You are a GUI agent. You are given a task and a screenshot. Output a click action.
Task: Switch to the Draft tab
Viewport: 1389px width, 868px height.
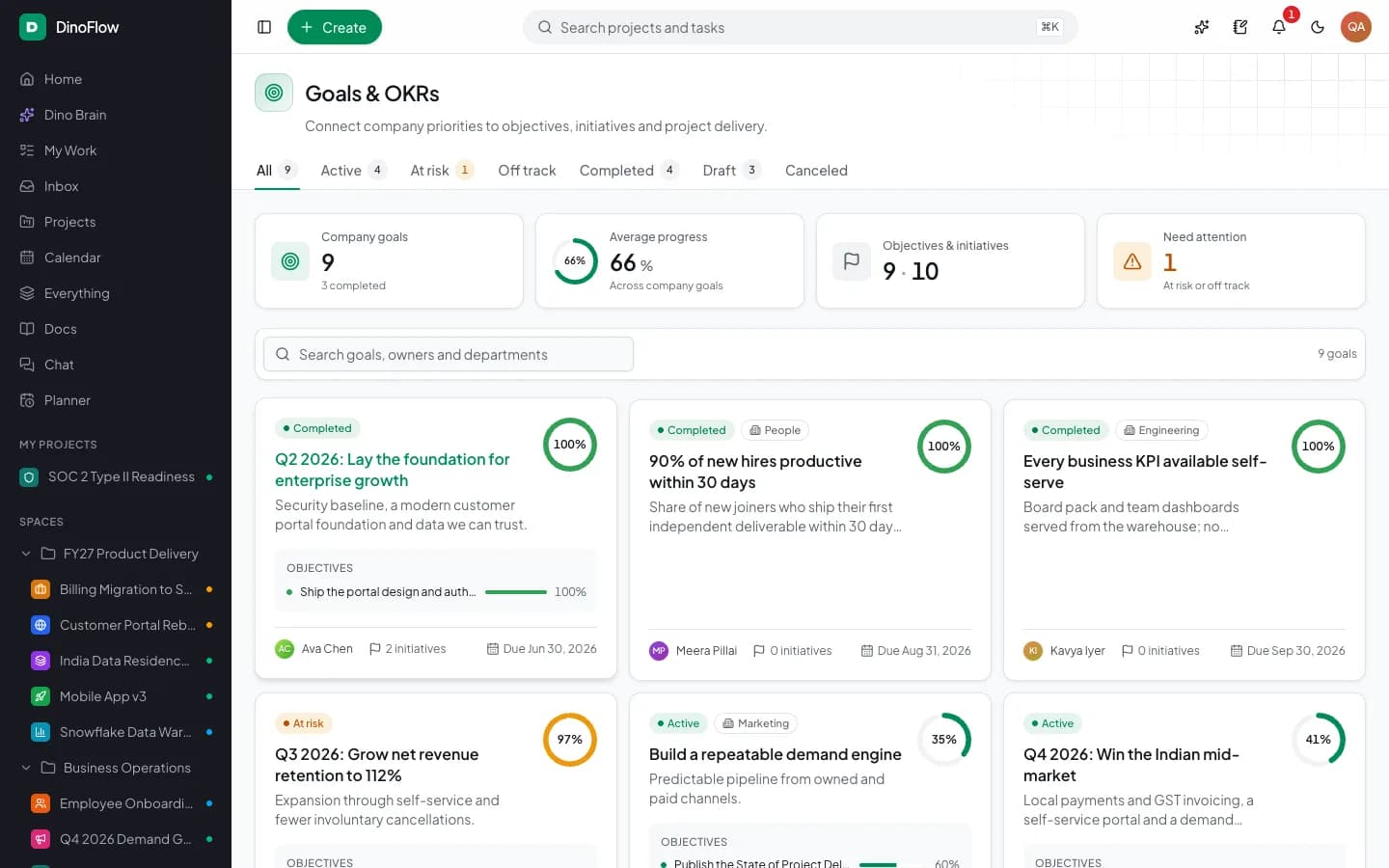point(731,171)
